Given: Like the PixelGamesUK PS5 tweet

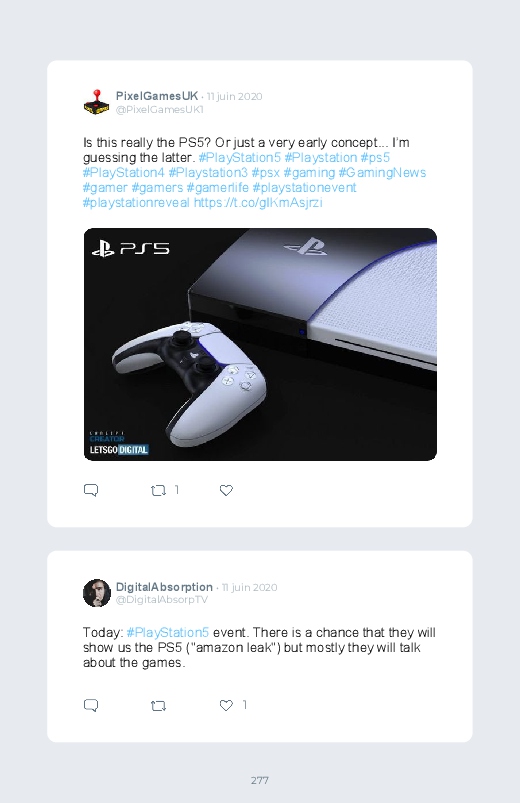Looking at the screenshot, I should point(226,490).
